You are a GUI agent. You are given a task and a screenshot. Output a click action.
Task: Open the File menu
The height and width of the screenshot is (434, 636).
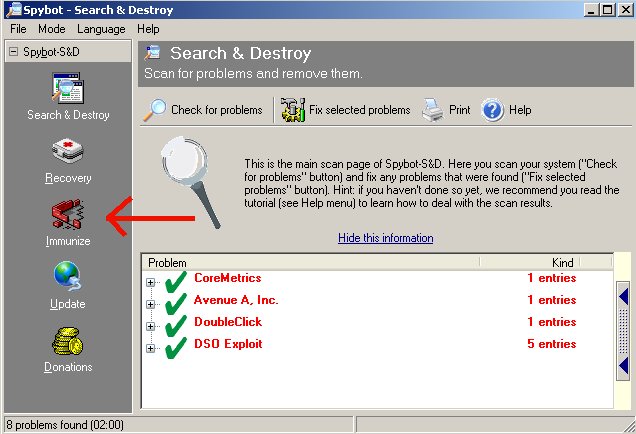[18, 29]
